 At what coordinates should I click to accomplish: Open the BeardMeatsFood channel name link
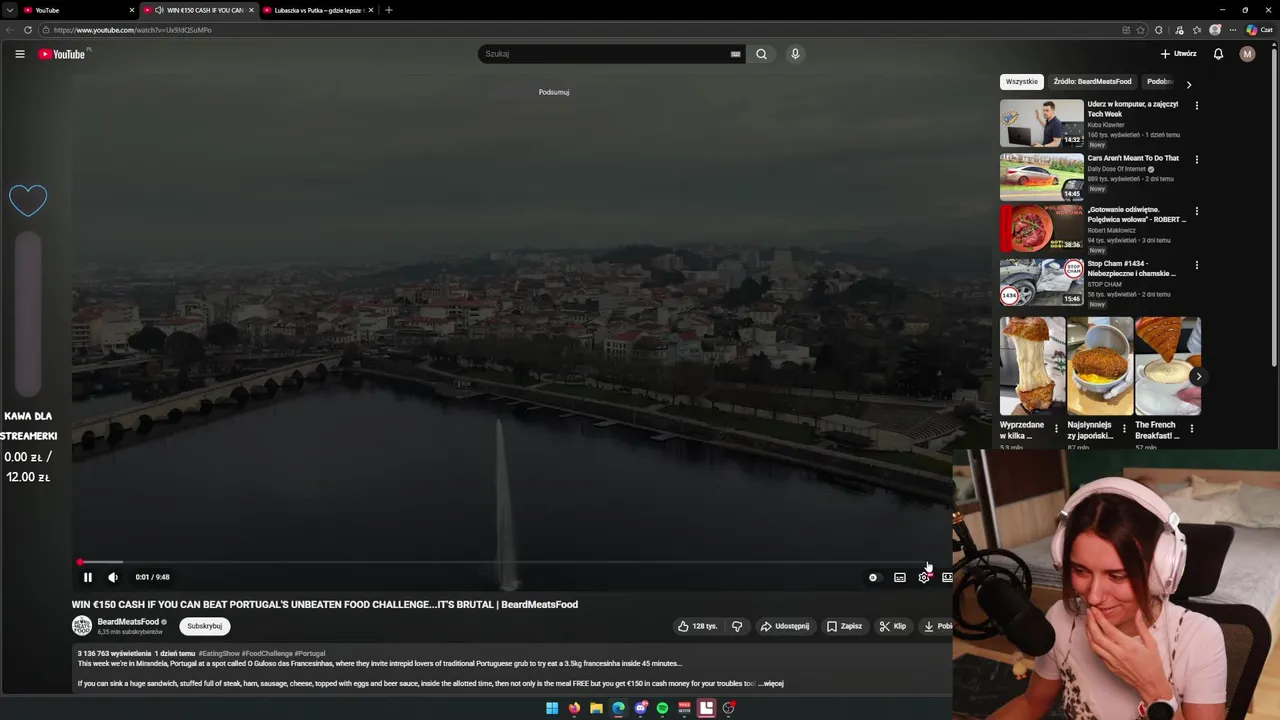pos(128,622)
